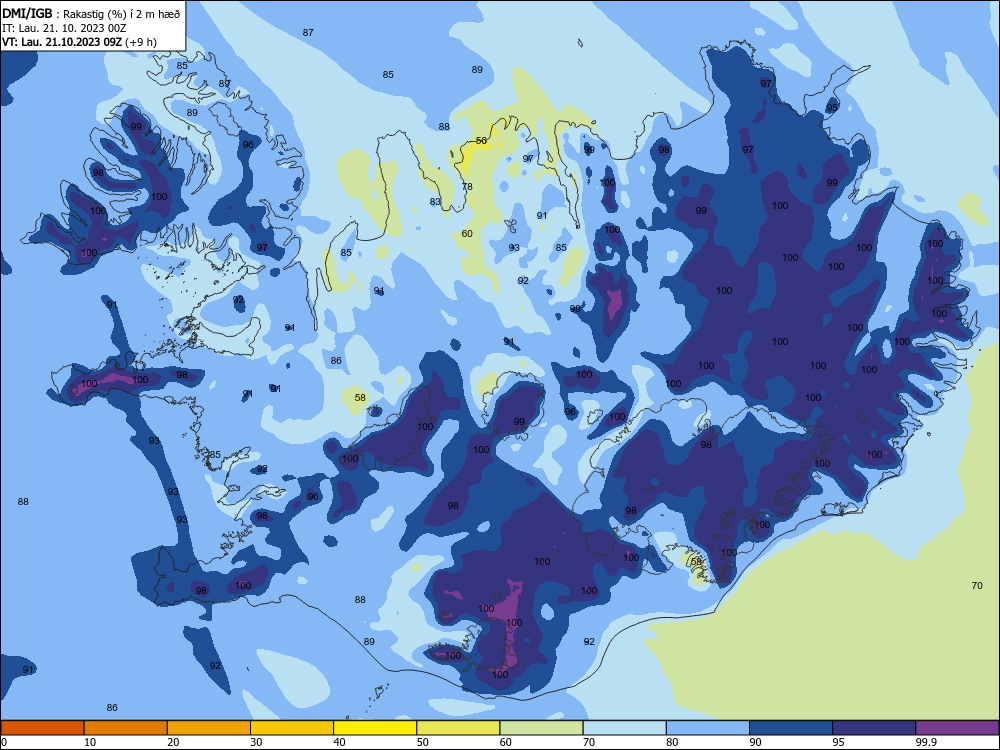The height and width of the screenshot is (750, 1000).
Task: Pick the purple above-99.9 legend swatch
Action: point(957,728)
